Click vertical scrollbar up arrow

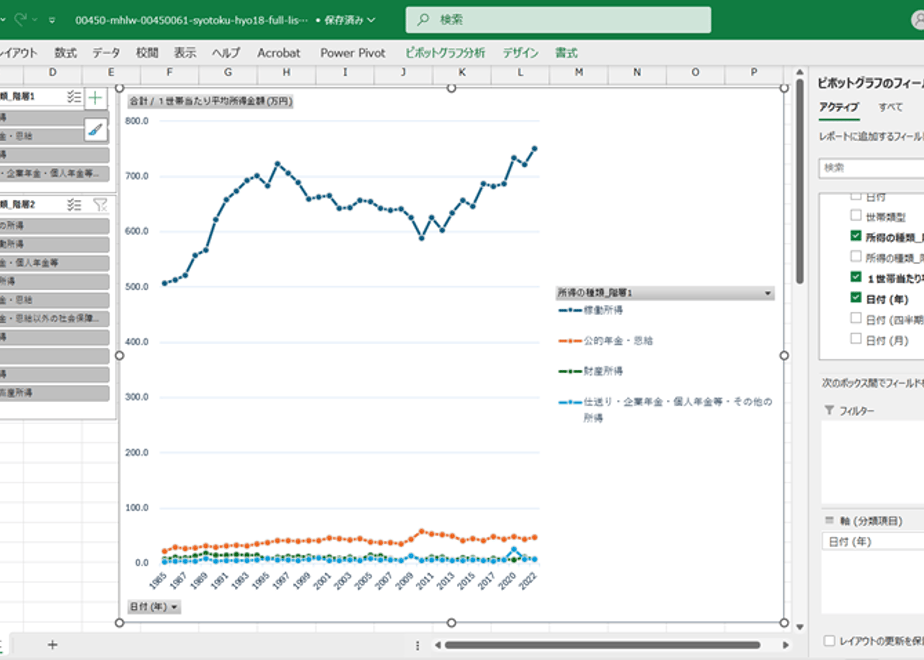tap(800, 72)
